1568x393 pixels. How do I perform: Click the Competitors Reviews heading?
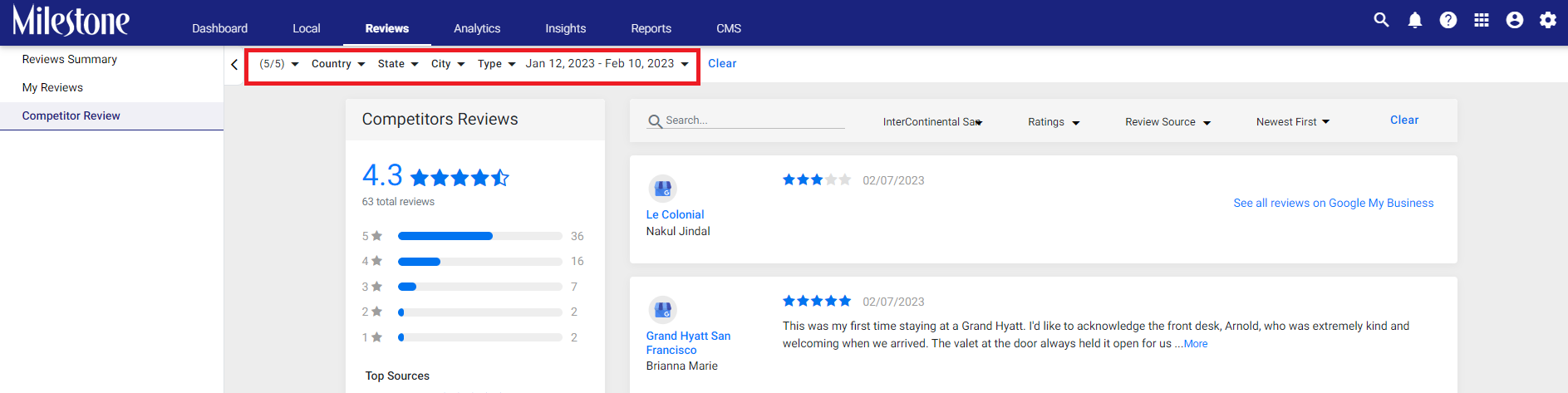pos(440,120)
